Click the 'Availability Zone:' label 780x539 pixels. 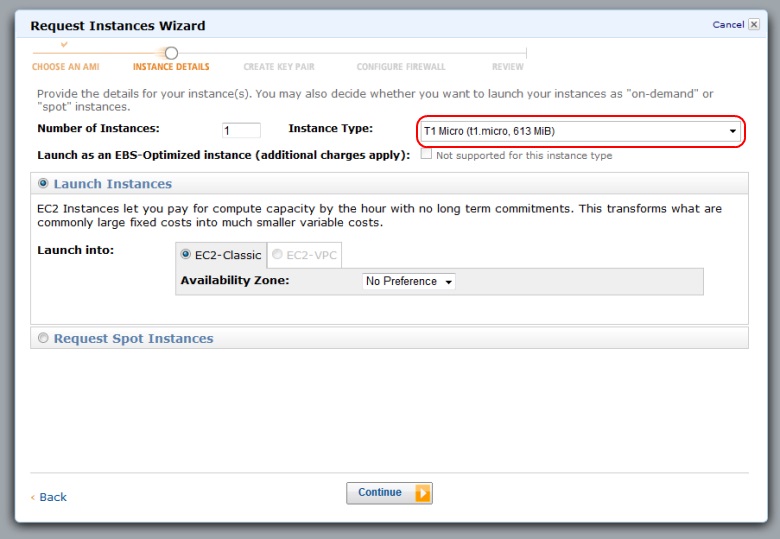pos(235,280)
